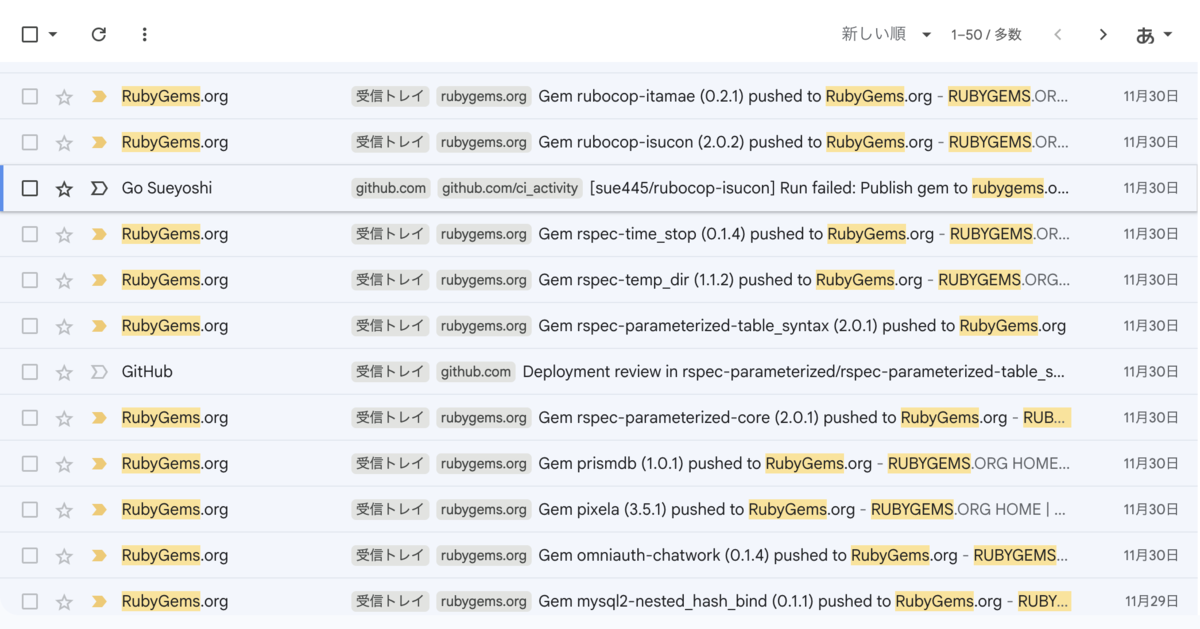
Task: Click rubygems.org label on pixela email
Action: (484, 510)
